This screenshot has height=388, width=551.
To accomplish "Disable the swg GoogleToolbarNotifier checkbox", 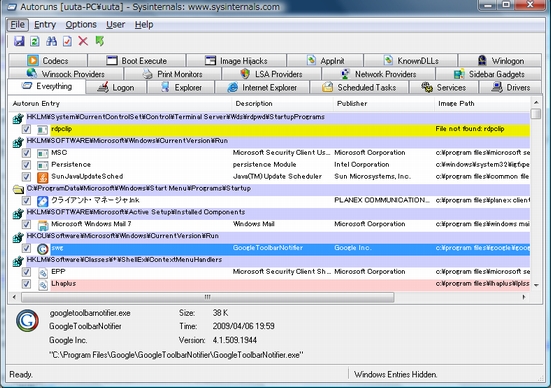I will click(26, 248).
